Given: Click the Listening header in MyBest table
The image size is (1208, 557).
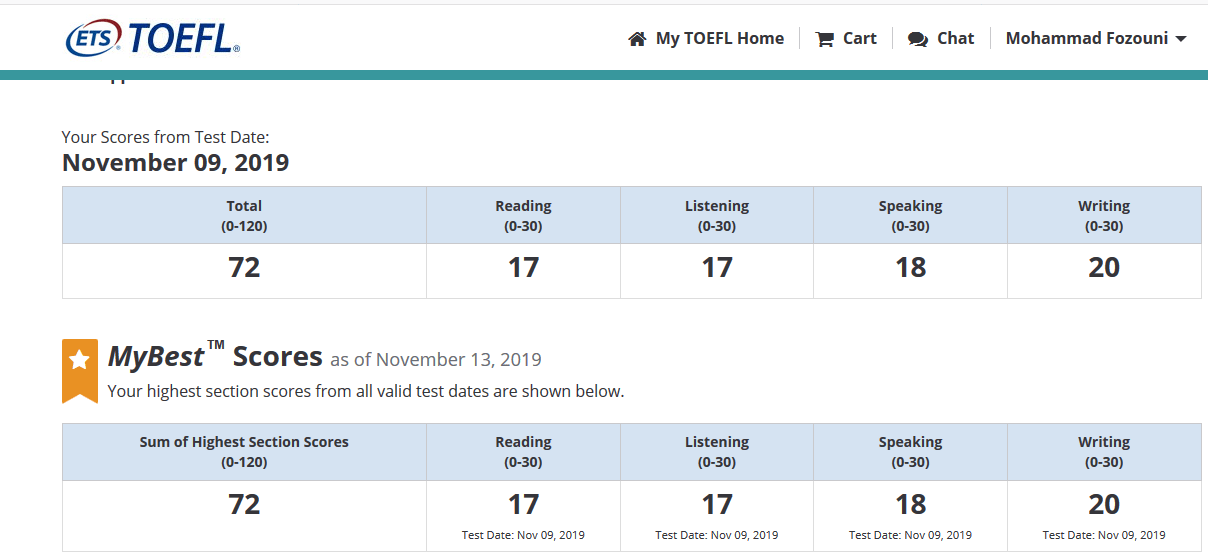Looking at the screenshot, I should [x=717, y=451].
